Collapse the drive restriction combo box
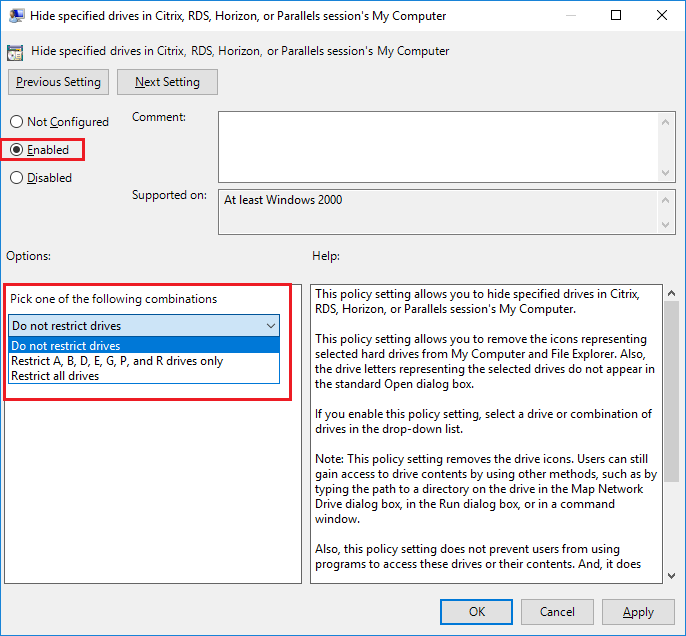 coord(271,326)
